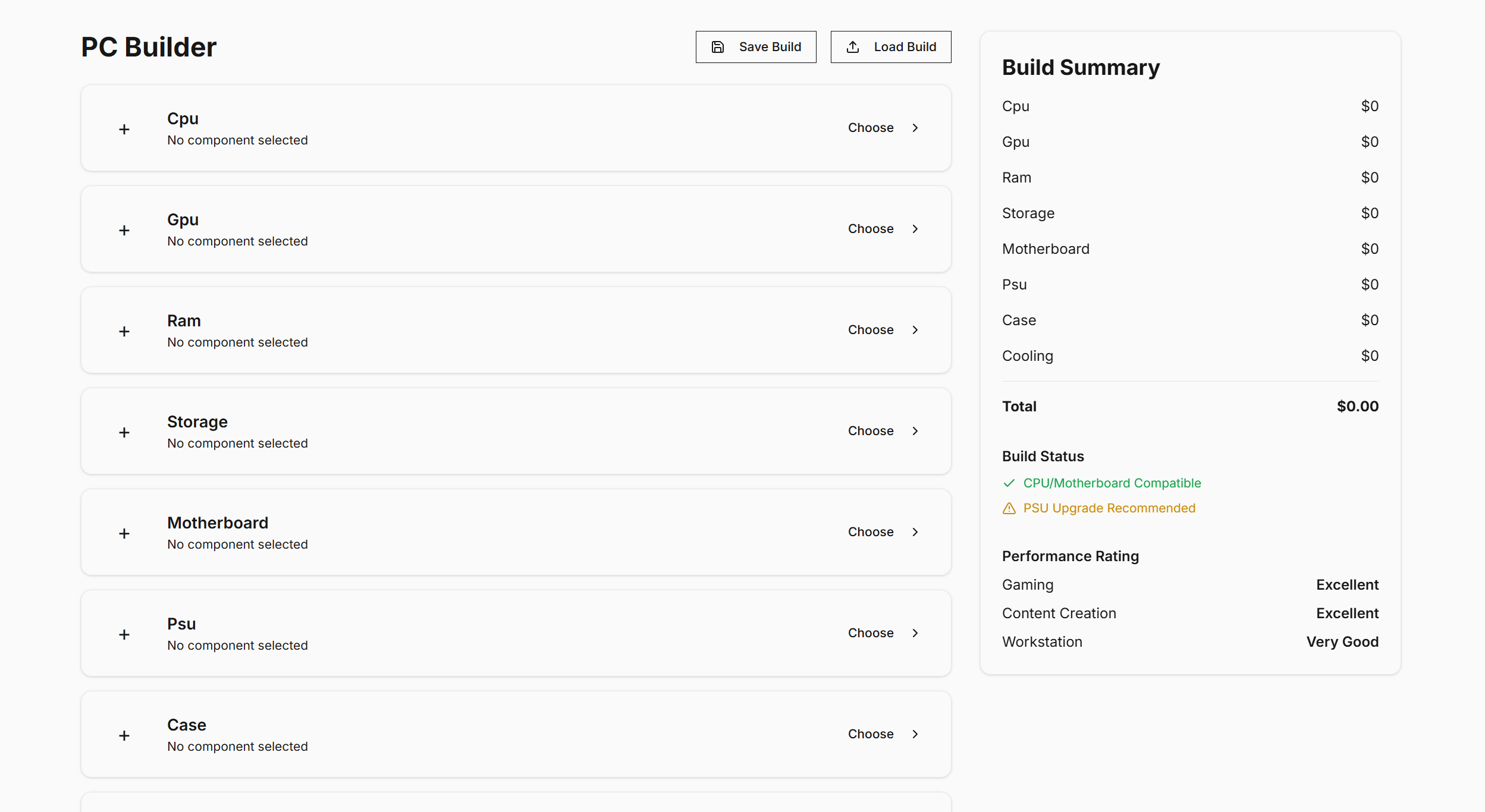Viewport: 1485px width, 812px height.
Task: Open the Gpu component chooser
Action: click(871, 228)
